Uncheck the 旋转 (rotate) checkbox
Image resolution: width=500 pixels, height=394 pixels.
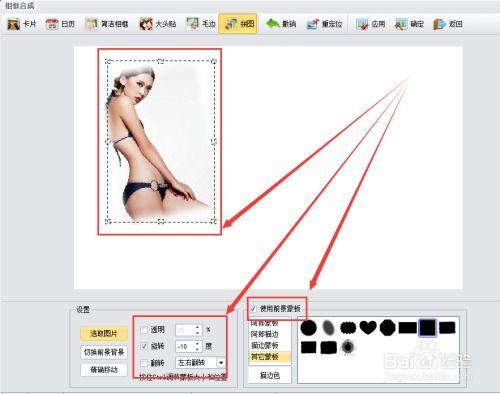[144, 346]
